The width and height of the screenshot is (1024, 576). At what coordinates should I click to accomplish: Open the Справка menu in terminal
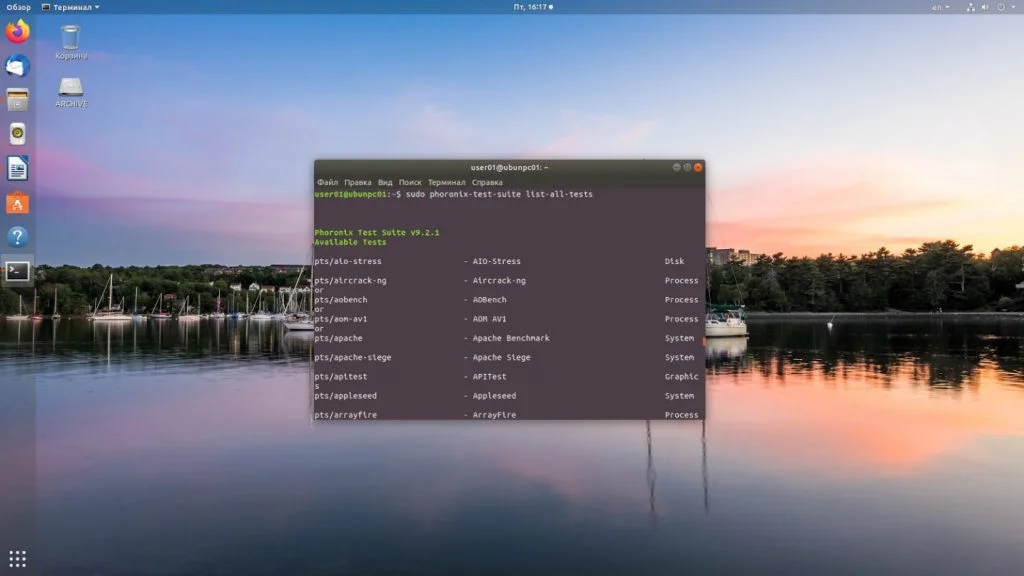click(x=487, y=183)
